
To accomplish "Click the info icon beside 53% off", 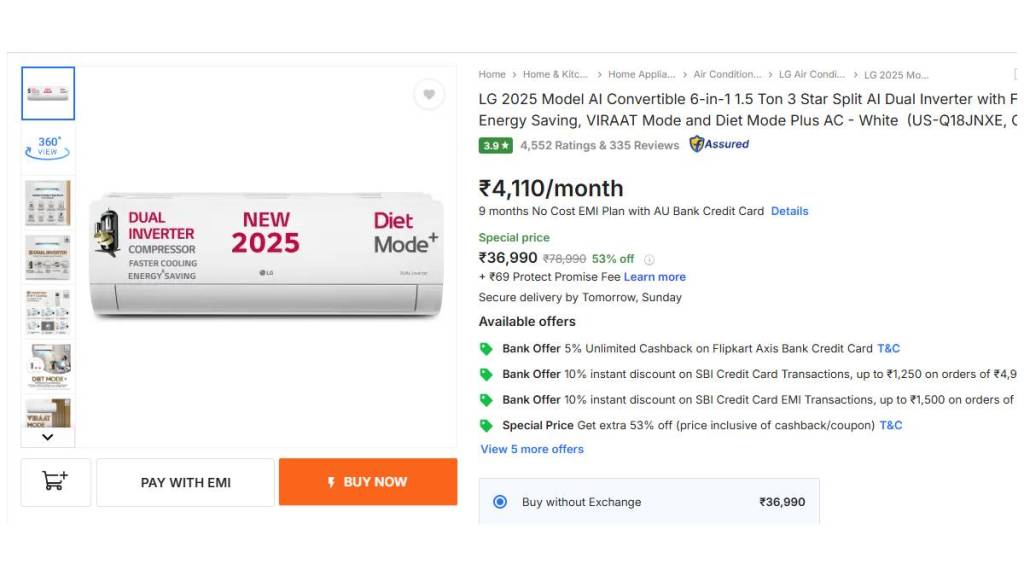I will 649,259.
